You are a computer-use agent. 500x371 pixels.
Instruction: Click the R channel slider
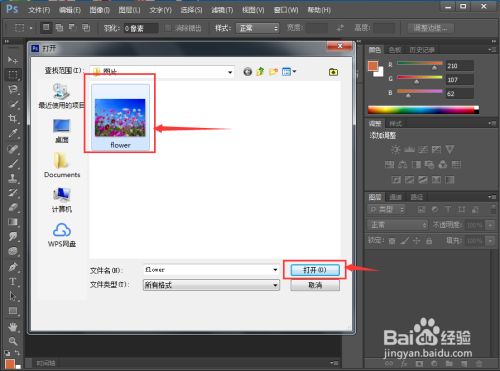420,64
